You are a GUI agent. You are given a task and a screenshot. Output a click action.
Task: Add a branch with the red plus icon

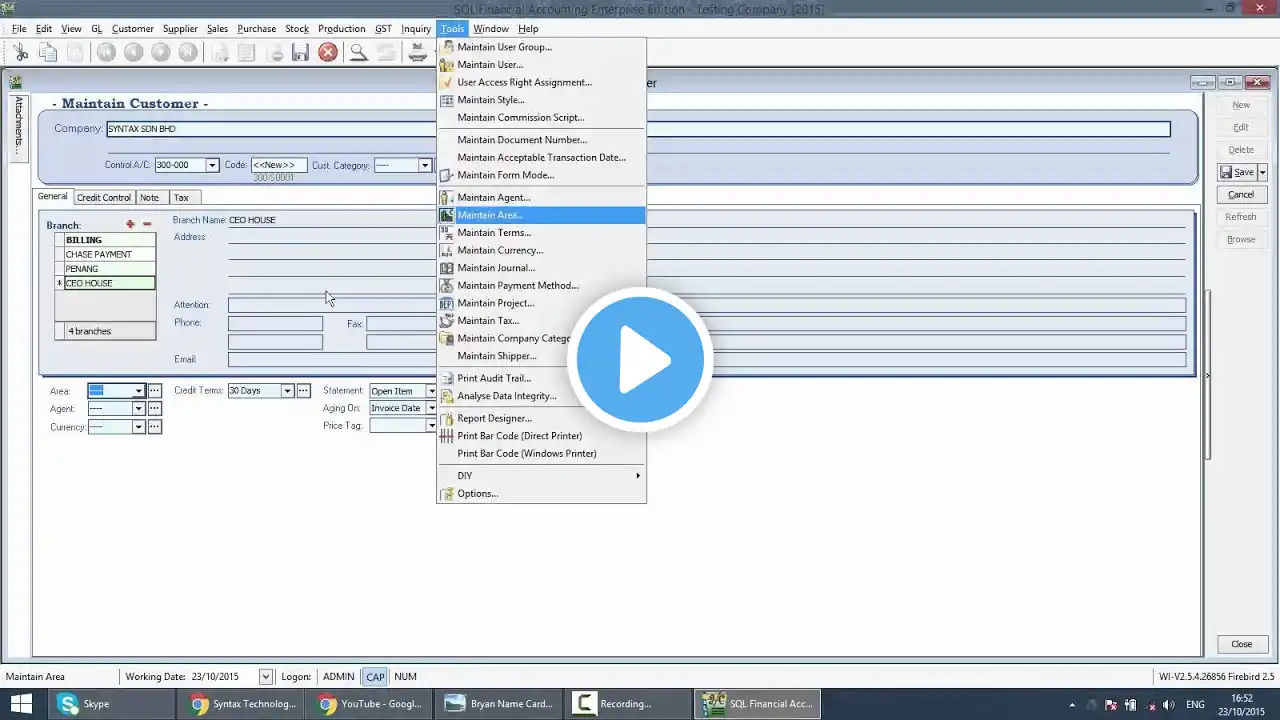(130, 224)
